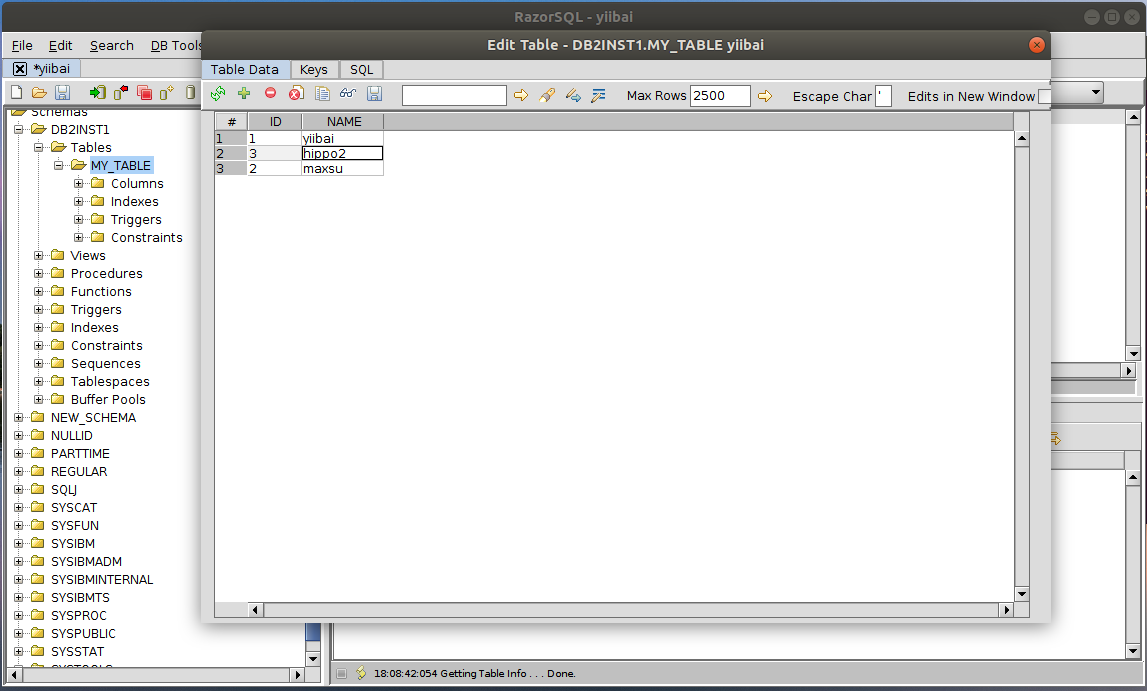Switch to the Keys tab
Viewport: 1147px width, 691px height.
pos(313,70)
